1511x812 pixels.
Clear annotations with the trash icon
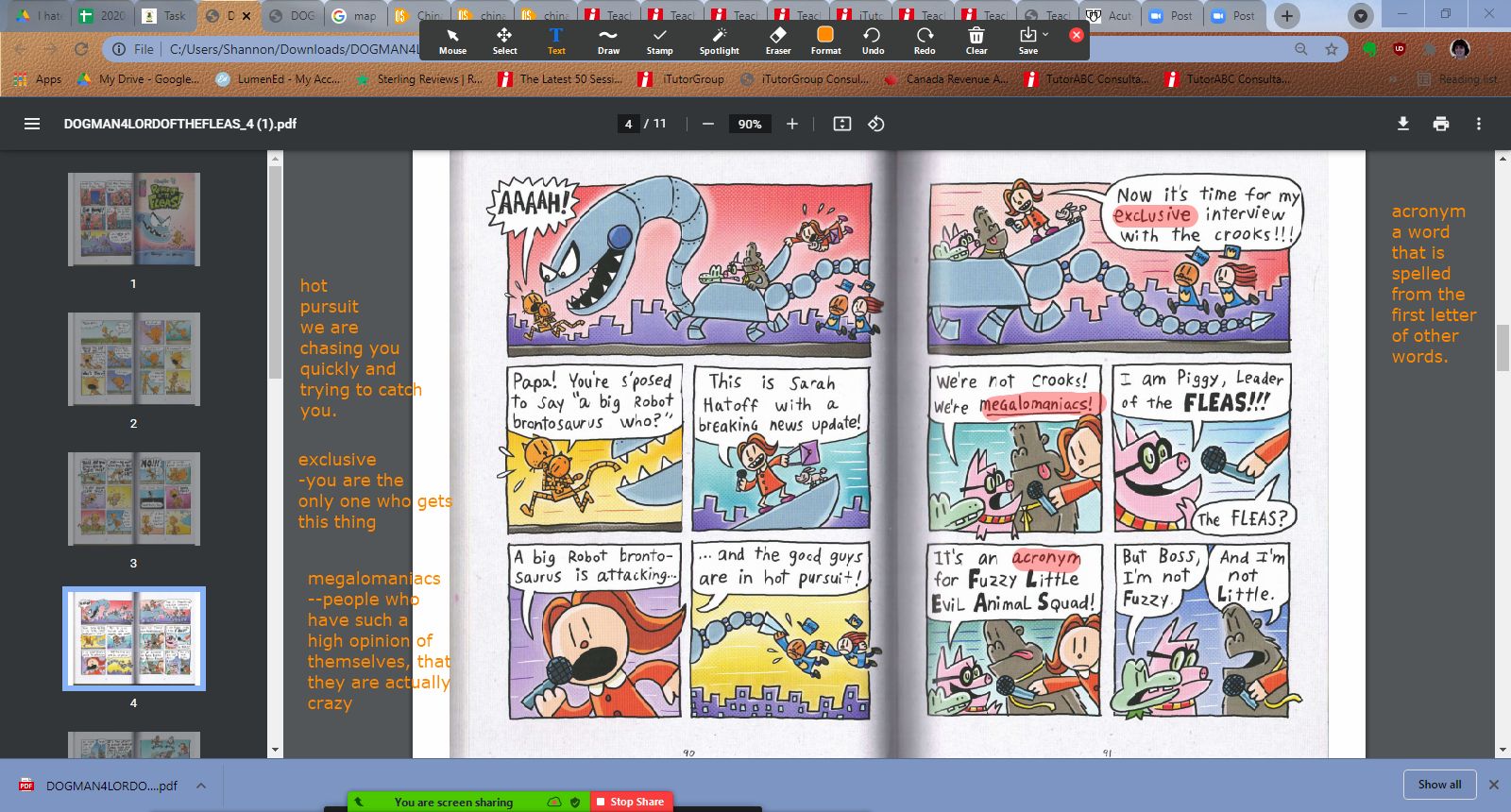point(976,41)
